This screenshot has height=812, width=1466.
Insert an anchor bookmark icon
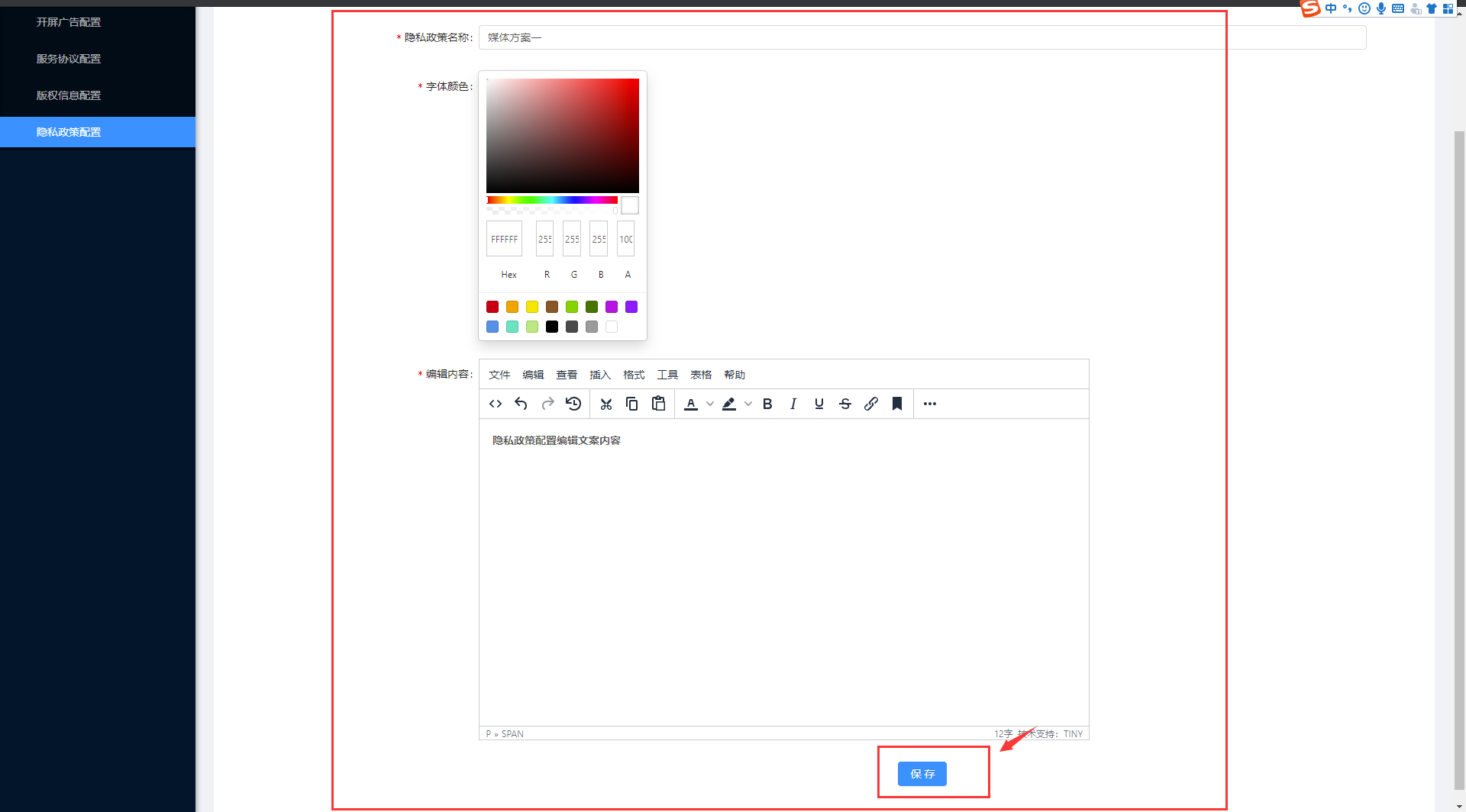coord(897,404)
